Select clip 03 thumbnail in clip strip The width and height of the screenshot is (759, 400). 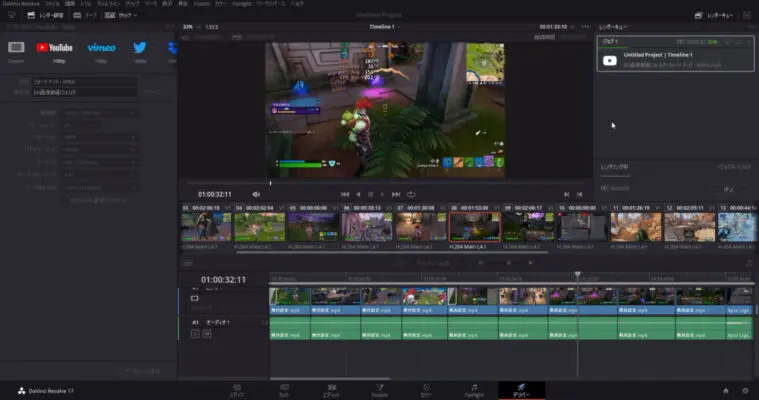206,227
